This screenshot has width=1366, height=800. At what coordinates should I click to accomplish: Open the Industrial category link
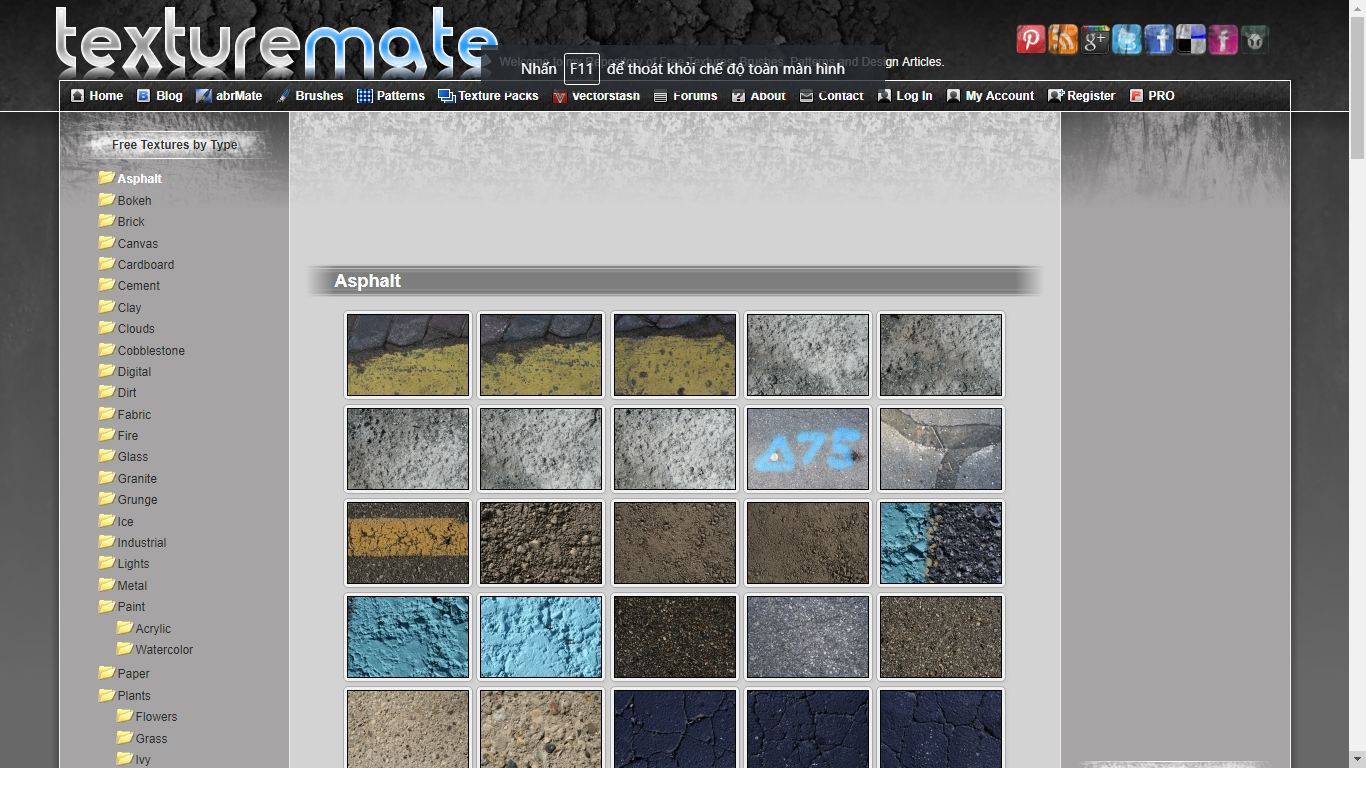(142, 543)
